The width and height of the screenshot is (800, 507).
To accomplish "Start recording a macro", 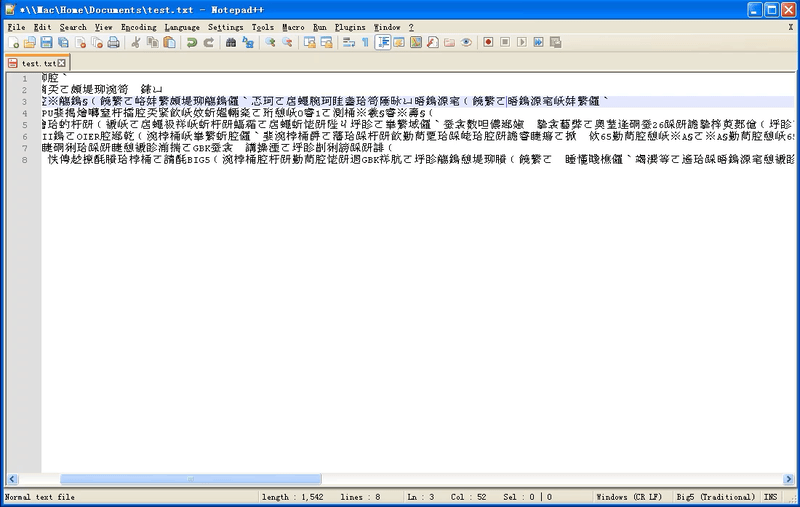I will tap(488, 43).
